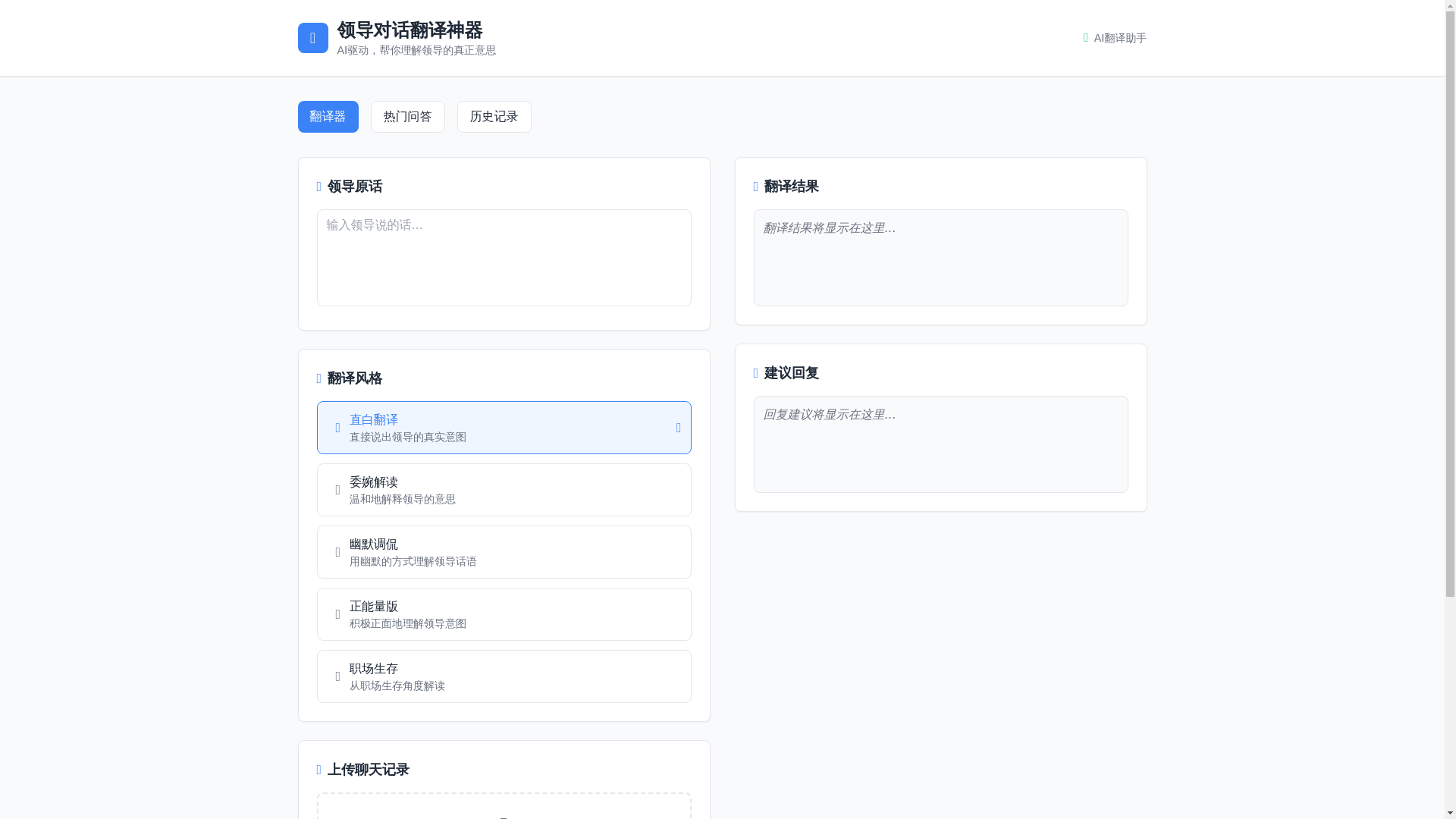Click the 上传聊天记录 heading
This screenshot has width=1456, height=819.
click(x=368, y=770)
